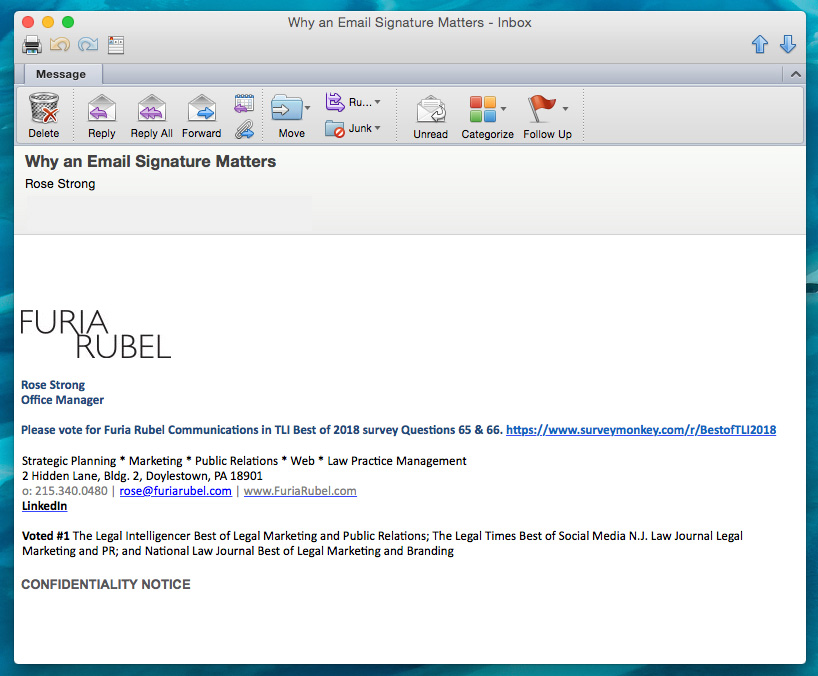Go to the next message with down arrow
Image resolution: width=818 pixels, height=676 pixels.
[x=788, y=44]
